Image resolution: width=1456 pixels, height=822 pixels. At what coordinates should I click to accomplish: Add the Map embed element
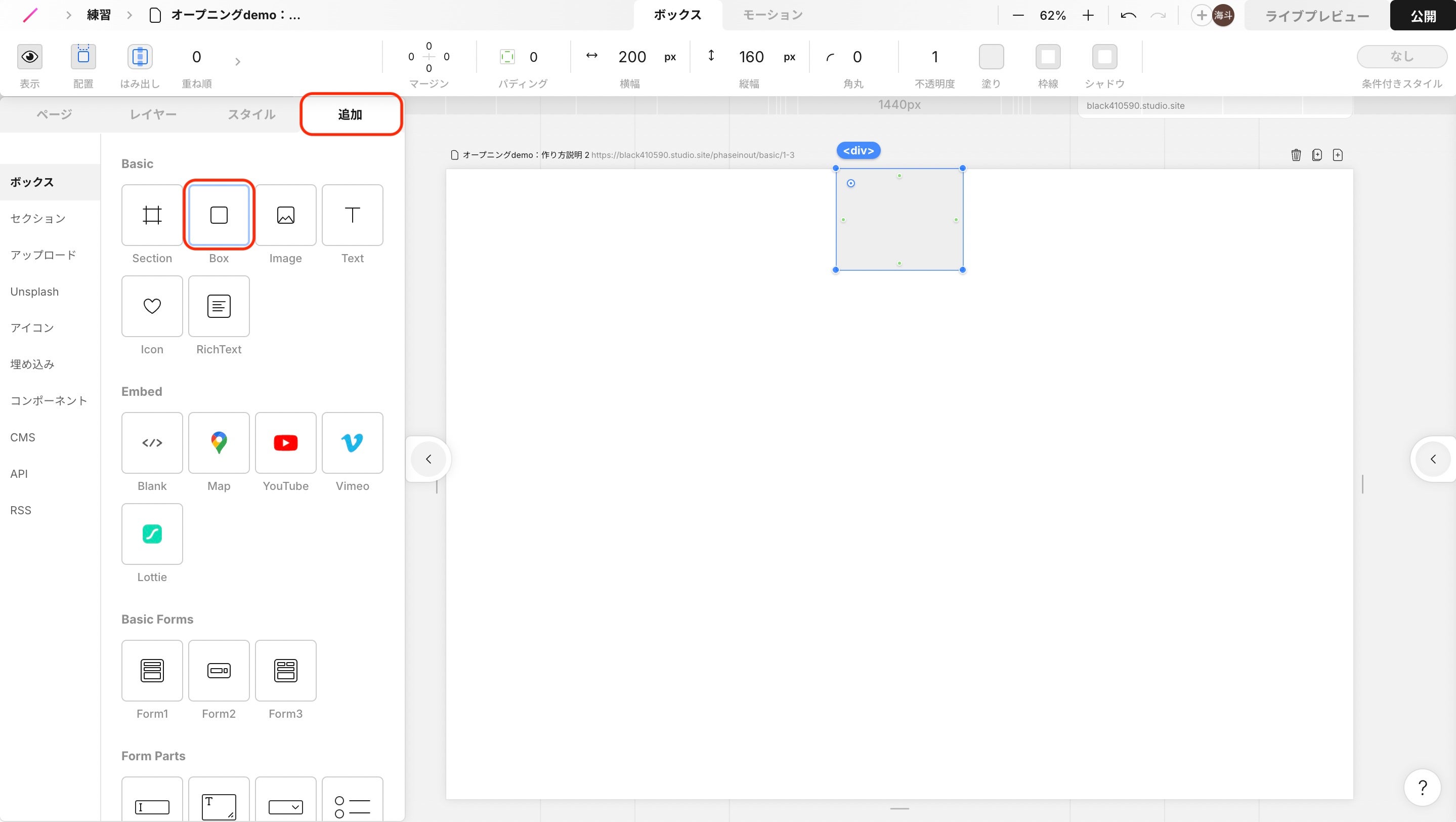click(219, 443)
